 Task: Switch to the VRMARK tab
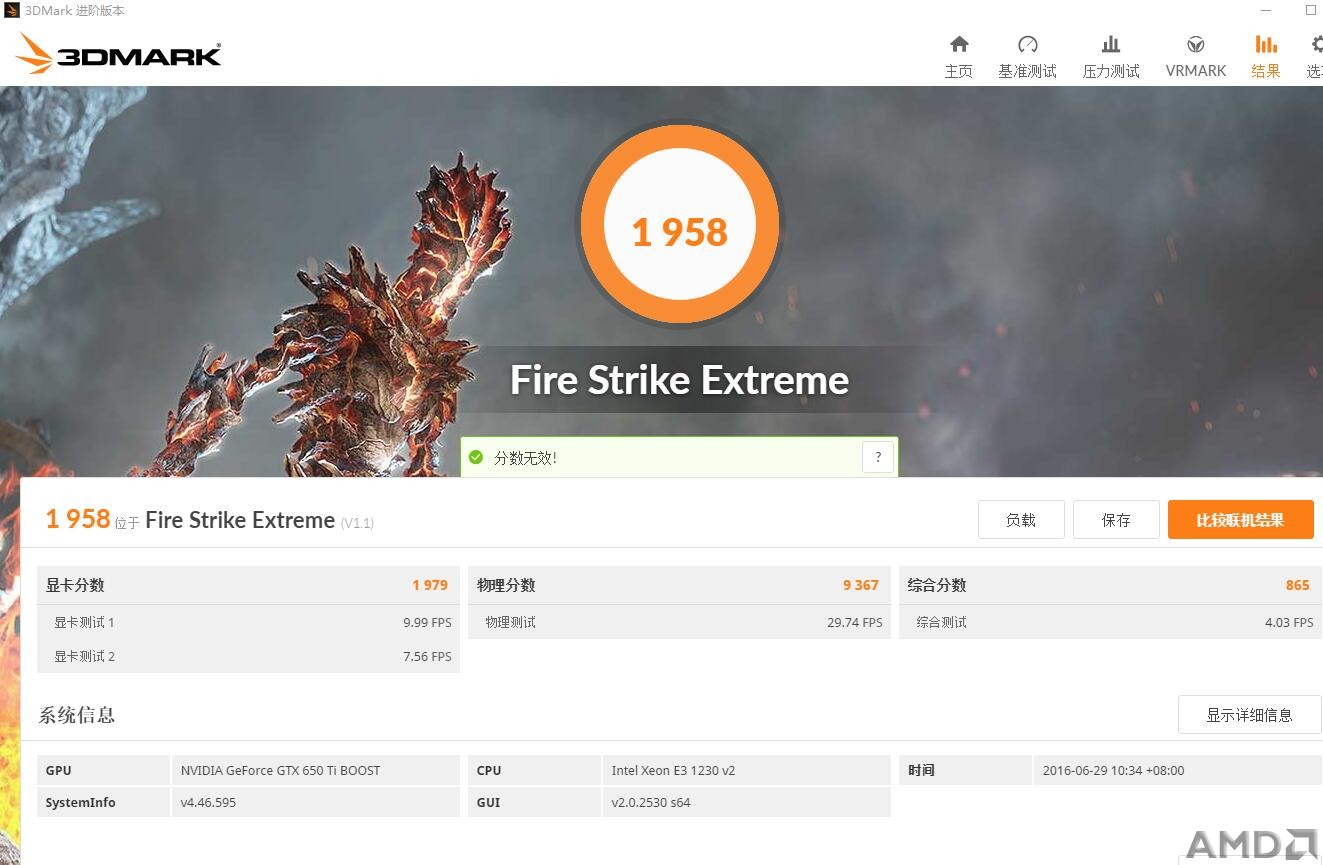tap(1196, 57)
